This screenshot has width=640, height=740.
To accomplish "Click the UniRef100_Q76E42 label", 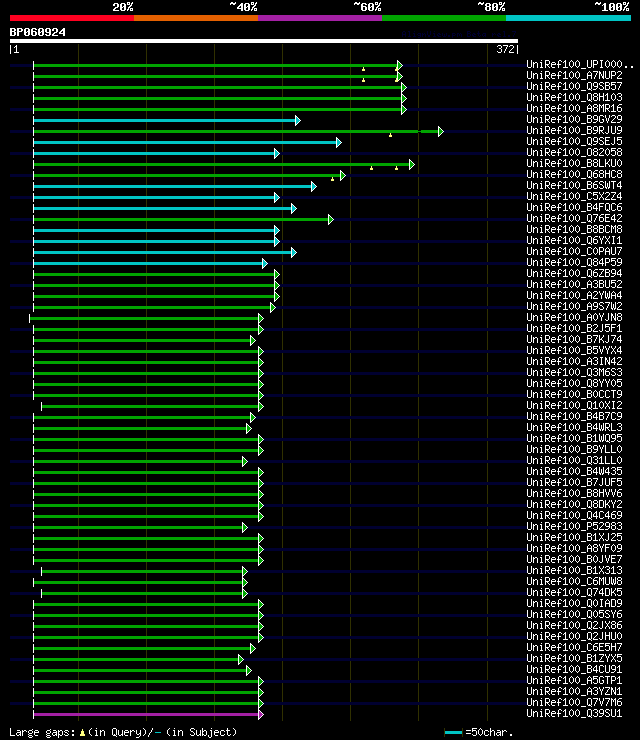I will (x=574, y=219).
